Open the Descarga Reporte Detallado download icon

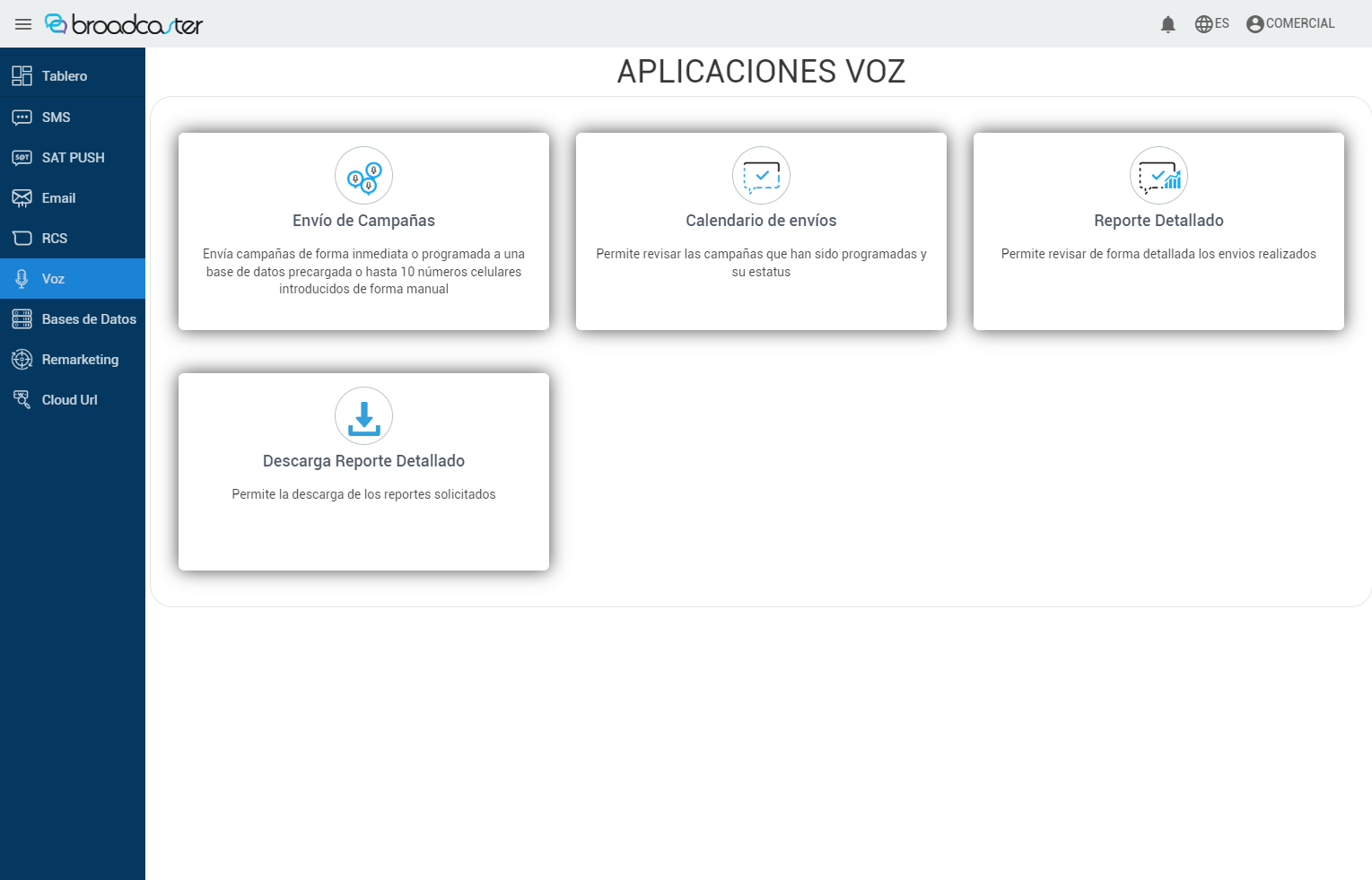[363, 416]
